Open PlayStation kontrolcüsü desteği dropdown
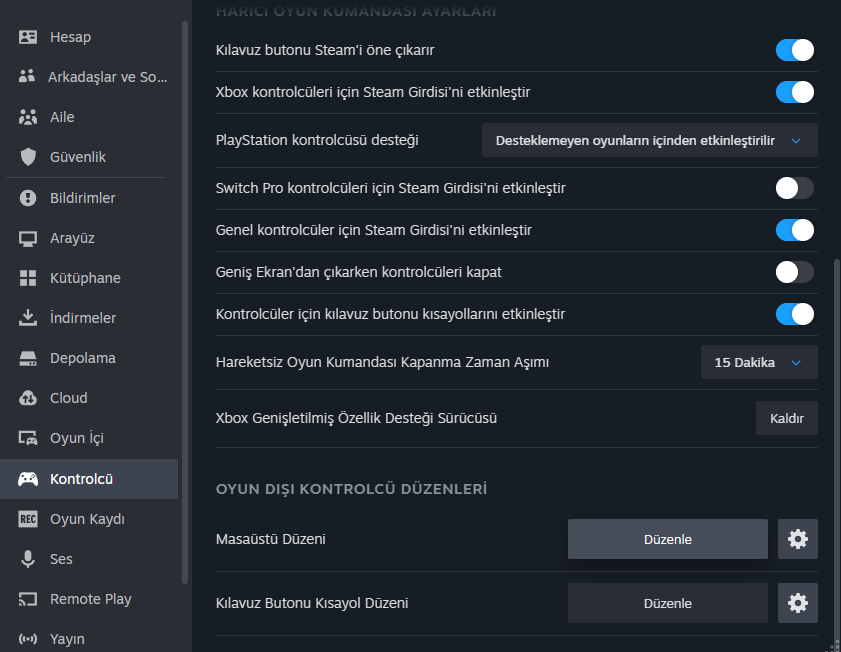 point(650,140)
